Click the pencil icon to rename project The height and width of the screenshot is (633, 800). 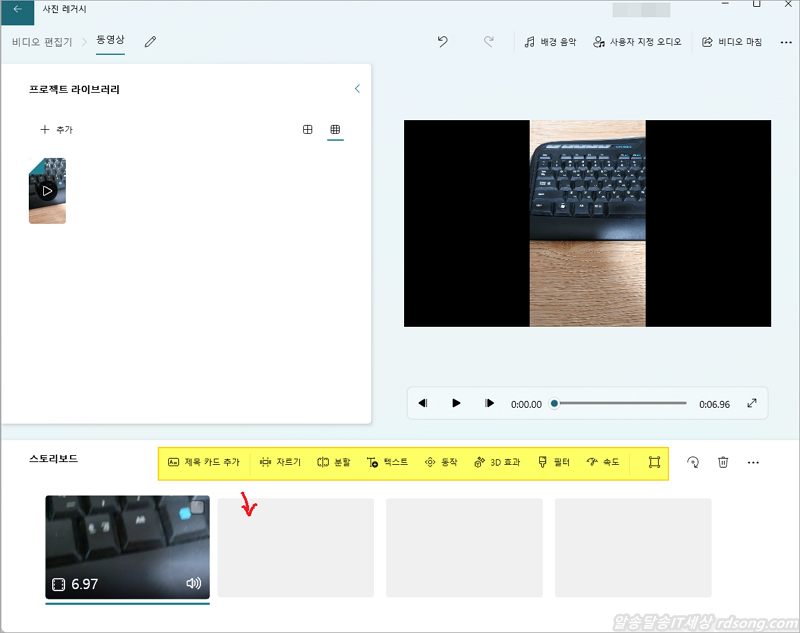150,42
